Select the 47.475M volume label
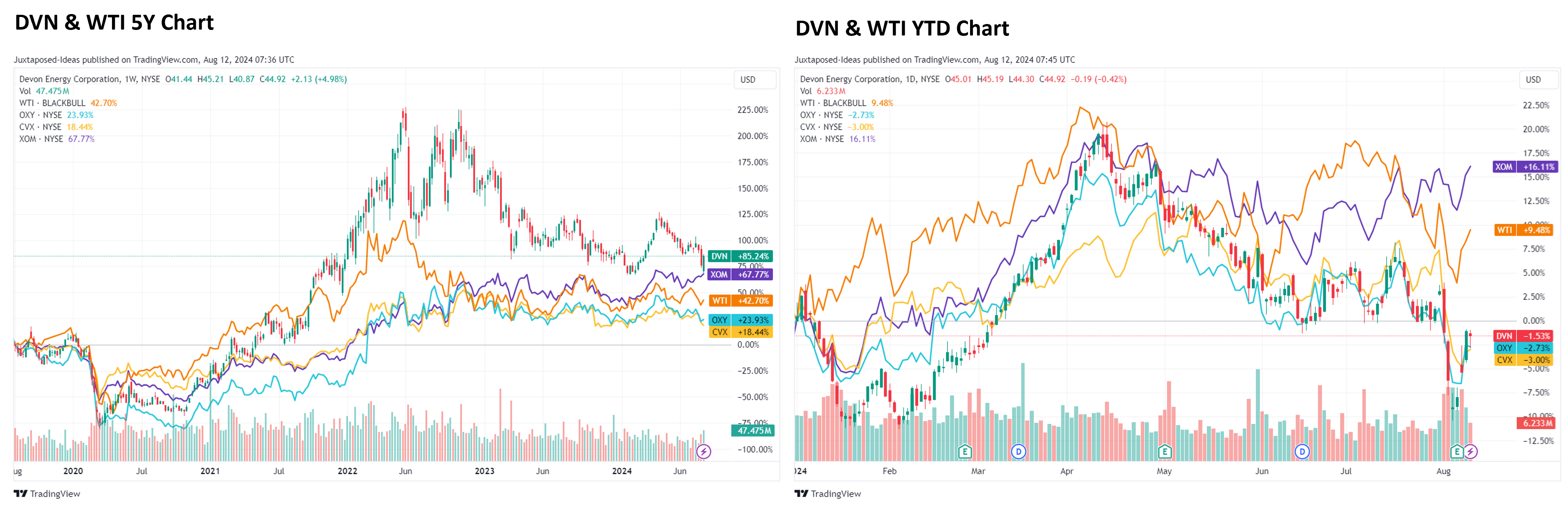 point(752,431)
